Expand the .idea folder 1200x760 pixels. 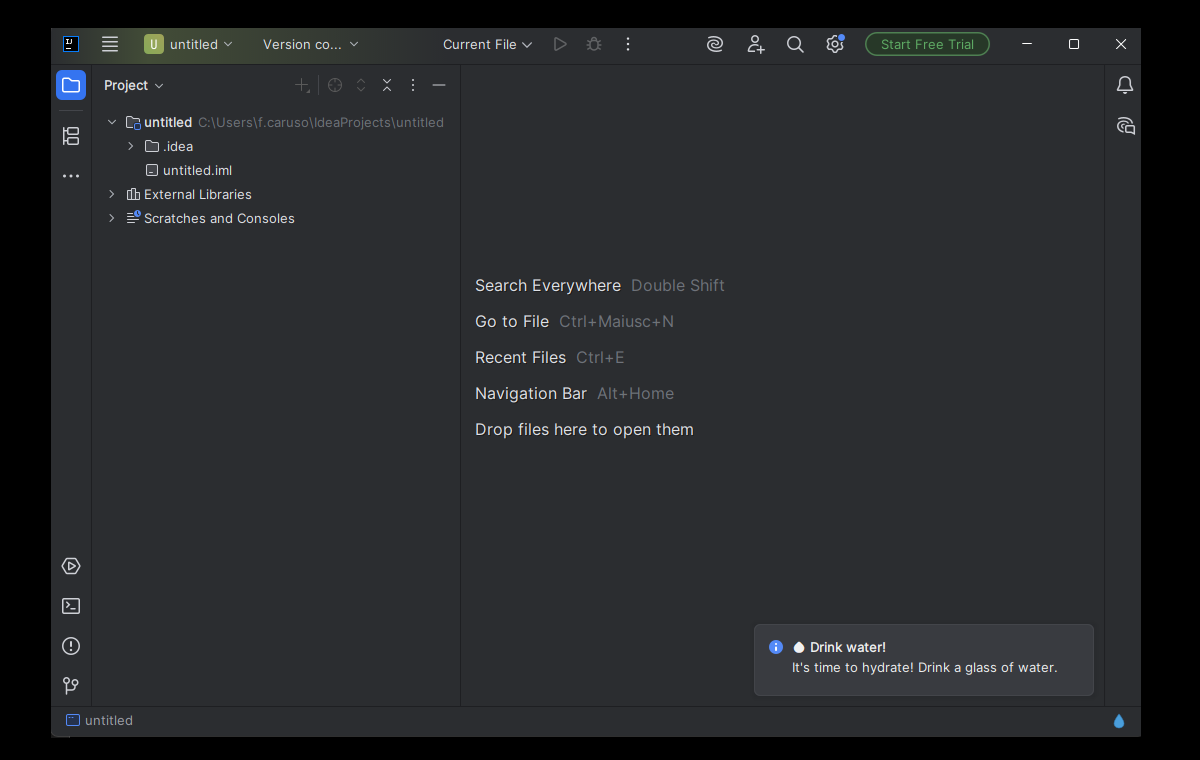pos(131,146)
